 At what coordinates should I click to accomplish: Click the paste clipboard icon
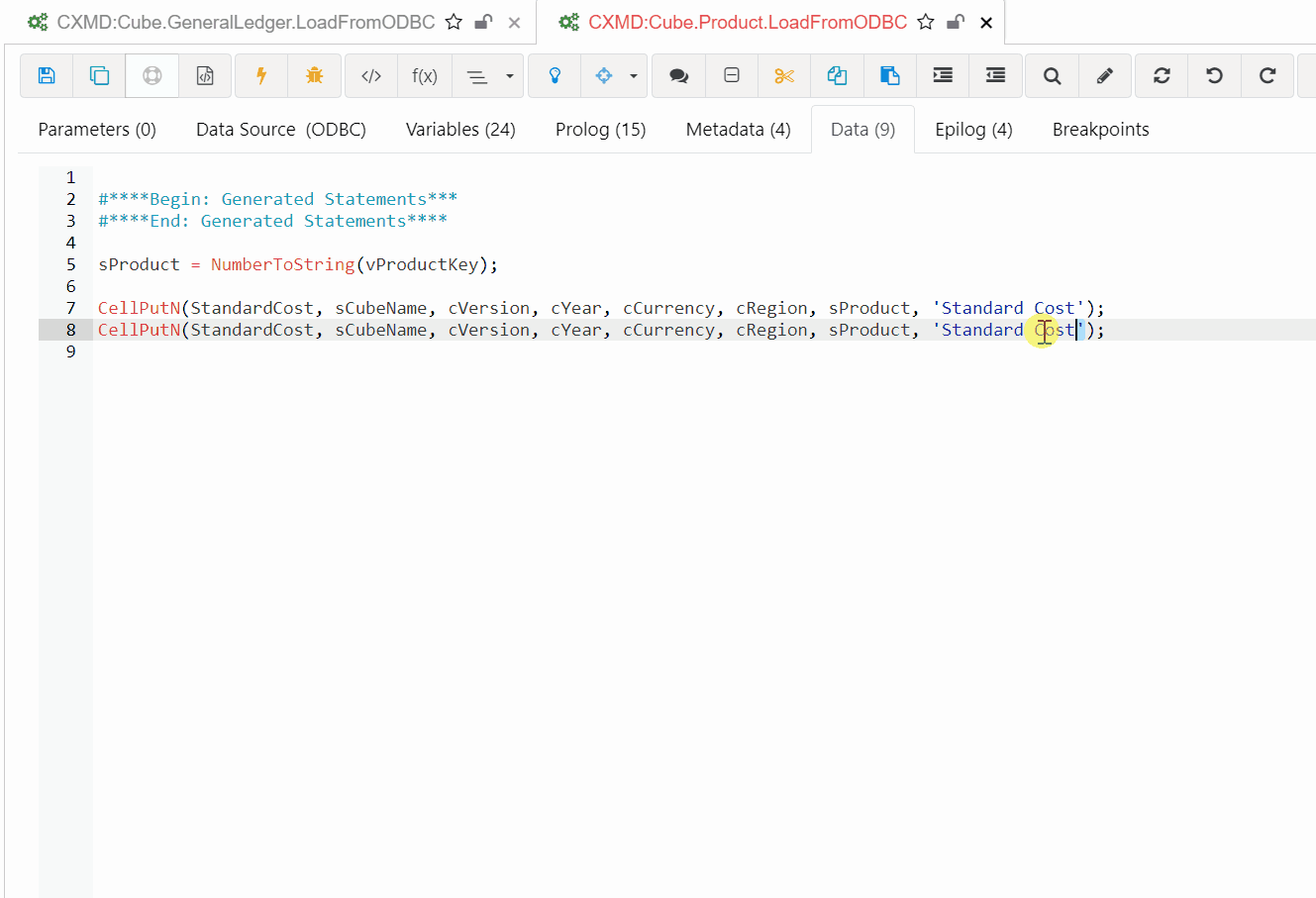click(x=889, y=75)
